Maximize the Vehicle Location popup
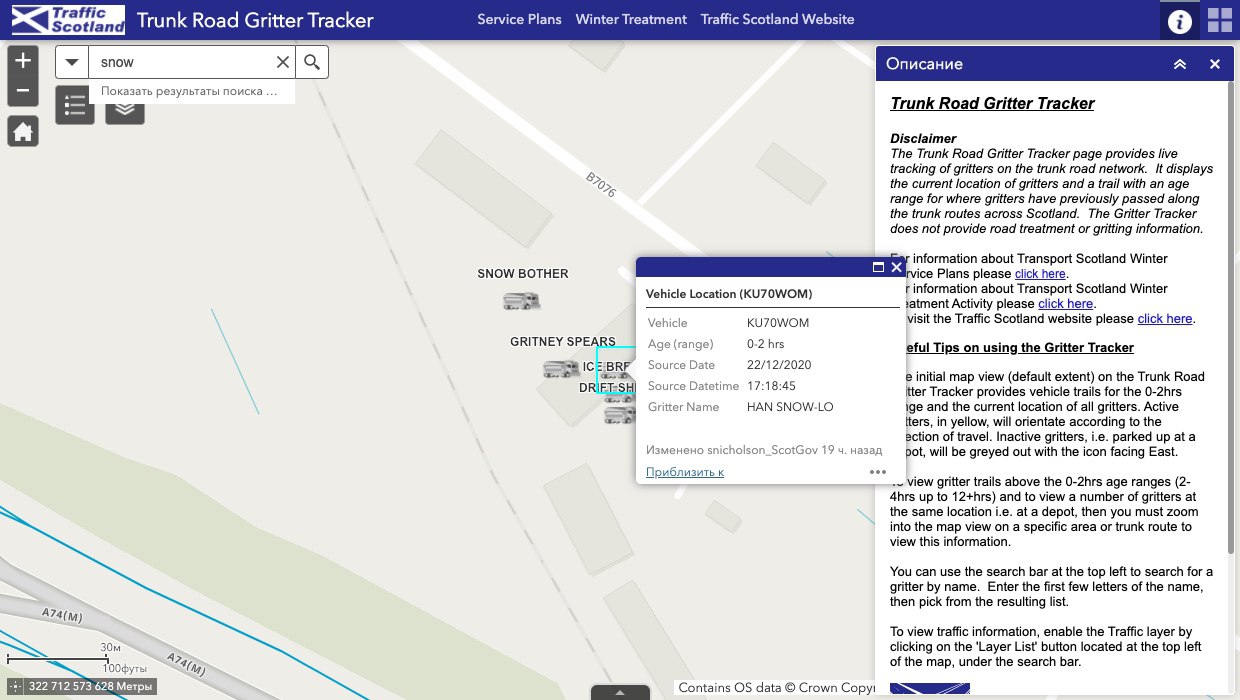Viewport: 1240px width, 700px height. [879, 267]
